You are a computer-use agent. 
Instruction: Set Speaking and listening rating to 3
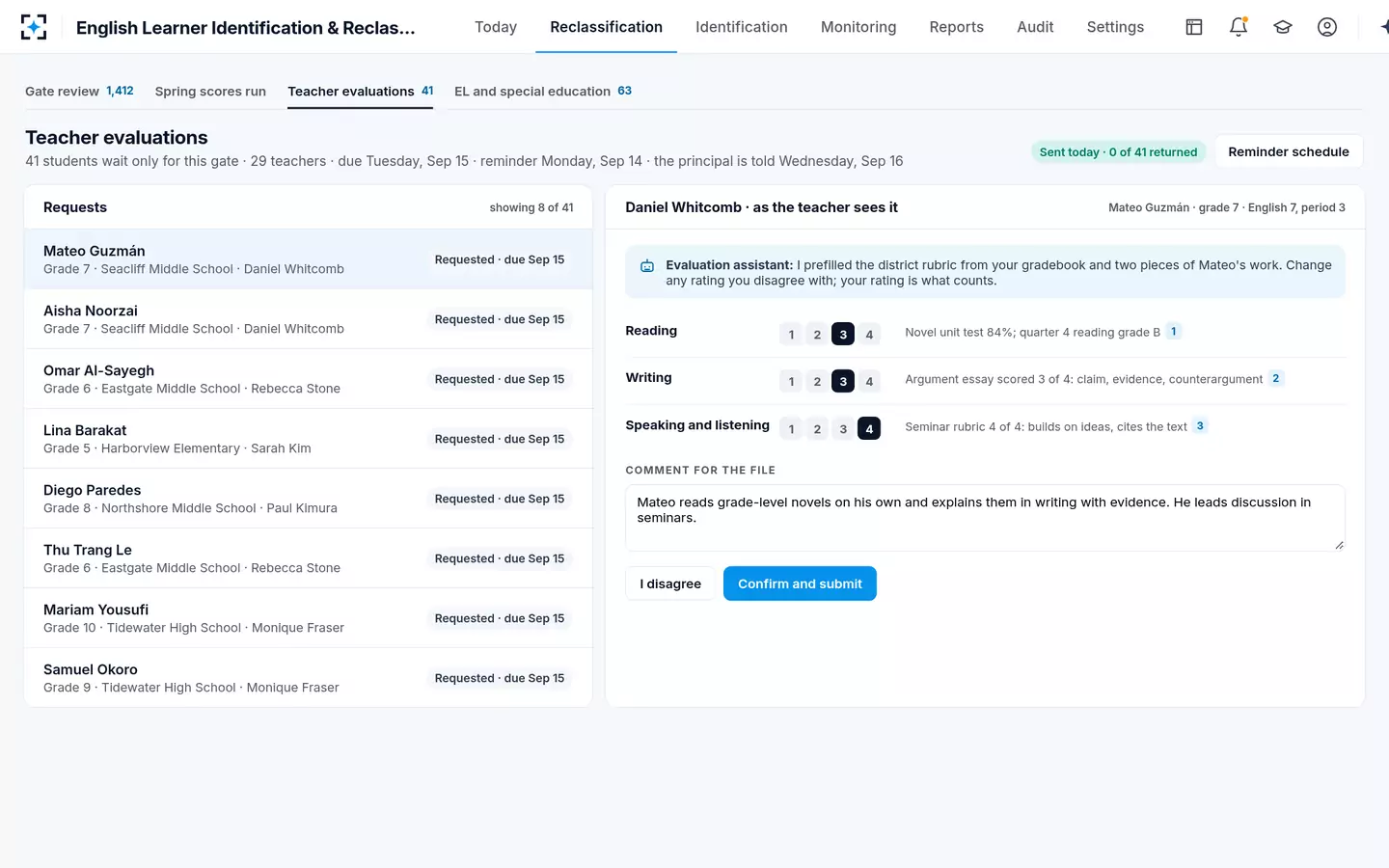click(843, 429)
